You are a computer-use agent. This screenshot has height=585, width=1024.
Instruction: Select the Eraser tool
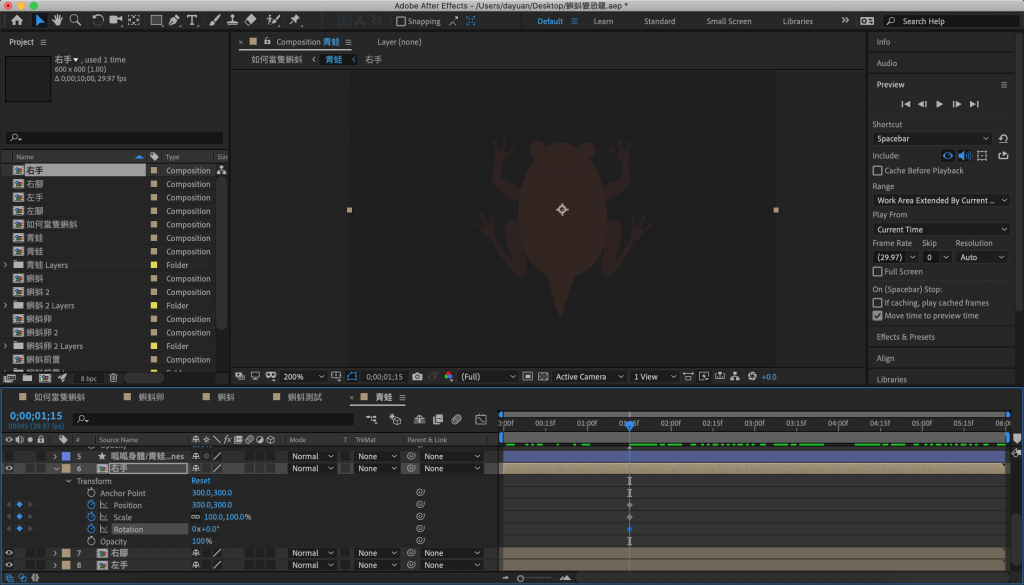tap(250, 20)
